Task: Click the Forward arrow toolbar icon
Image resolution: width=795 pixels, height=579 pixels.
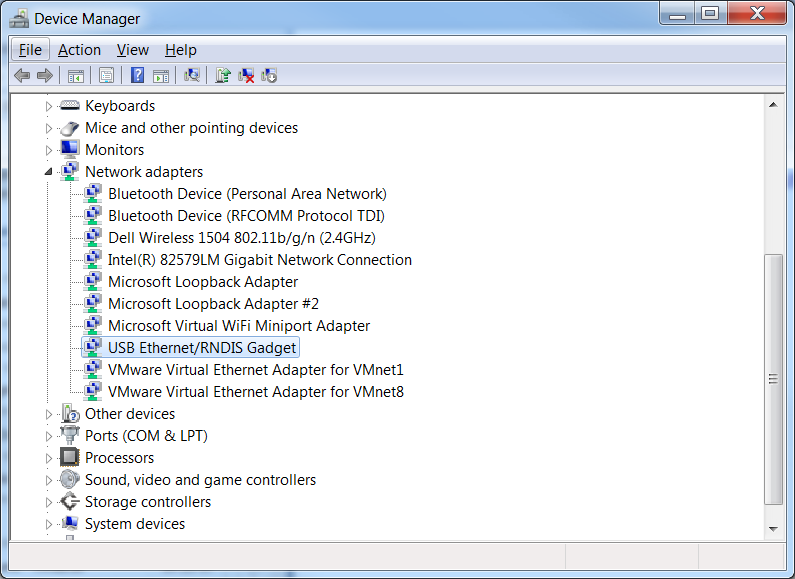Action: click(45, 76)
